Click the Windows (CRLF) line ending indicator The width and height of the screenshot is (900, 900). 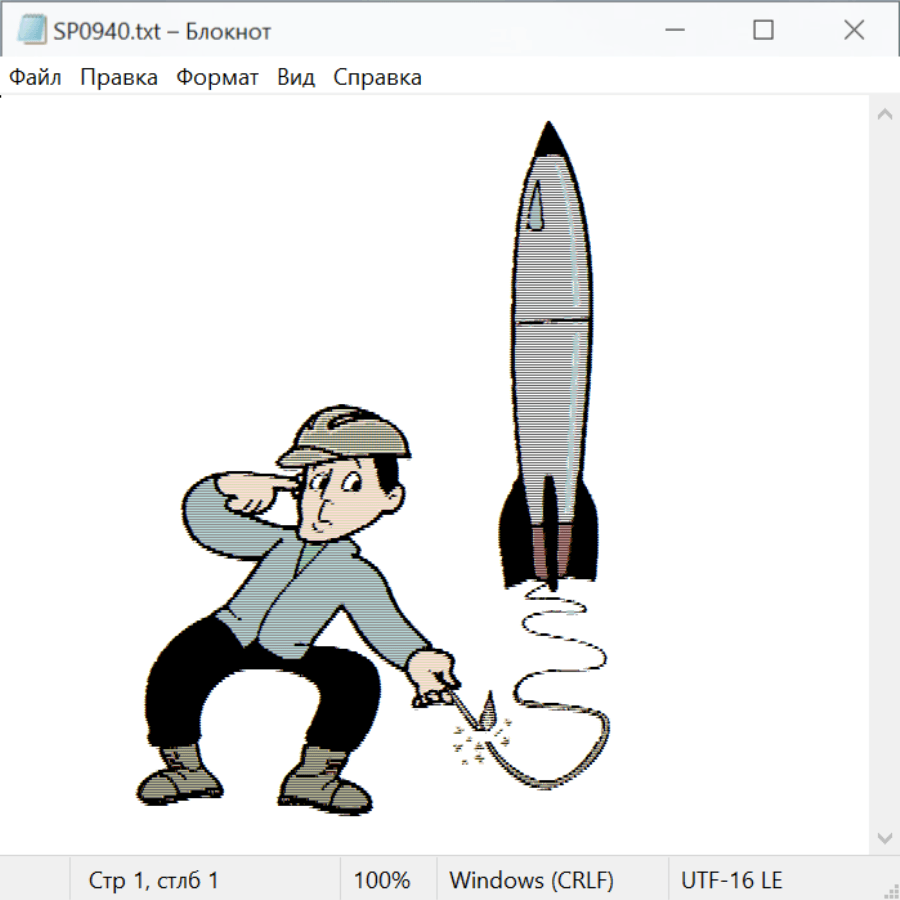point(531,880)
